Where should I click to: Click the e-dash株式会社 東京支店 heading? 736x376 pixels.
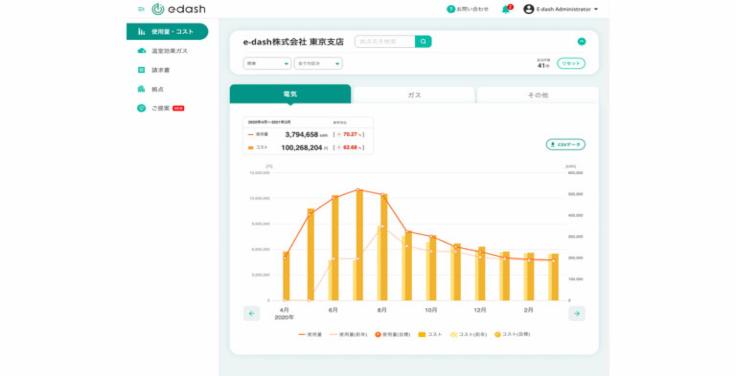(293, 42)
